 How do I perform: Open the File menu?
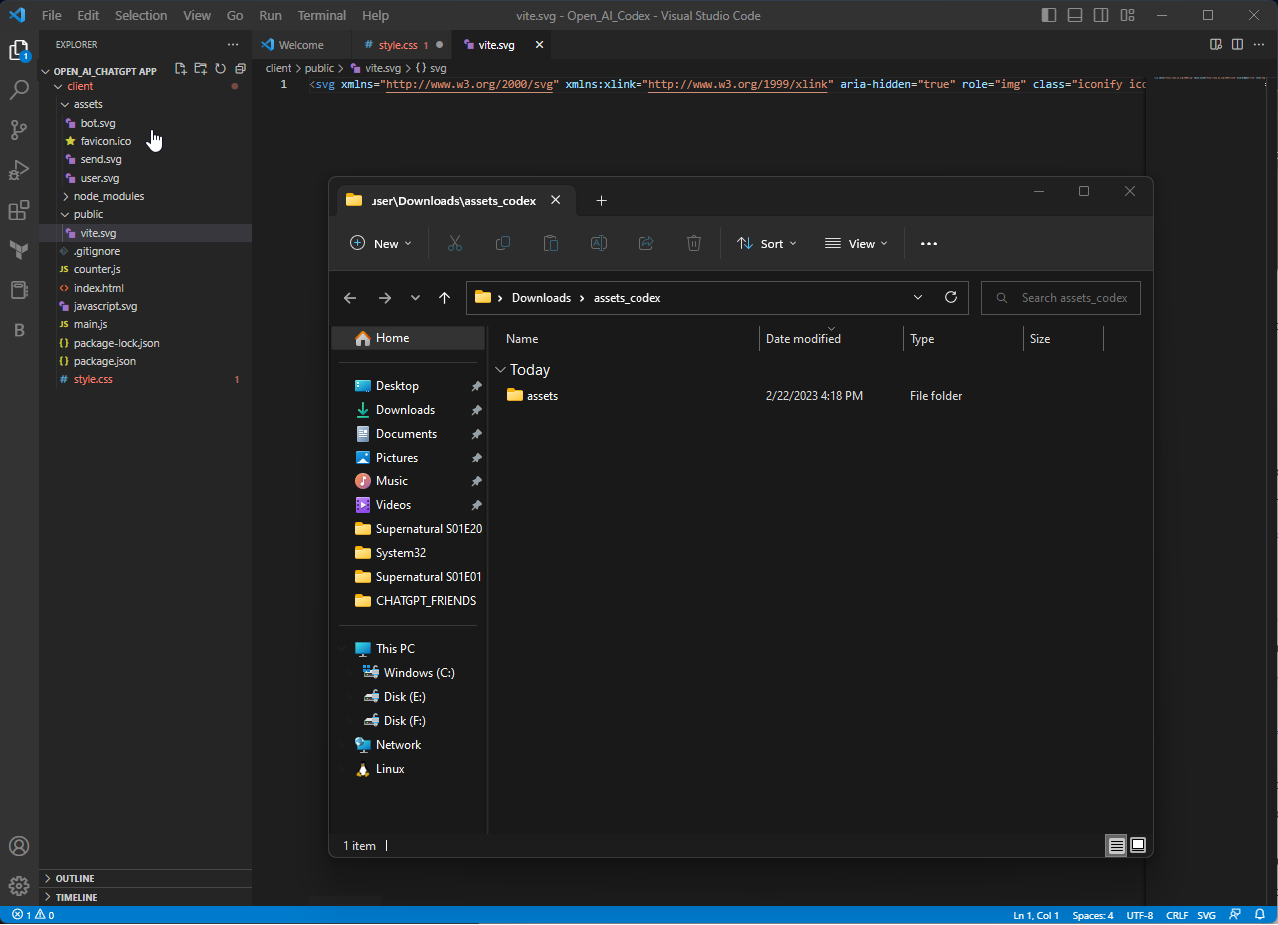click(52, 15)
